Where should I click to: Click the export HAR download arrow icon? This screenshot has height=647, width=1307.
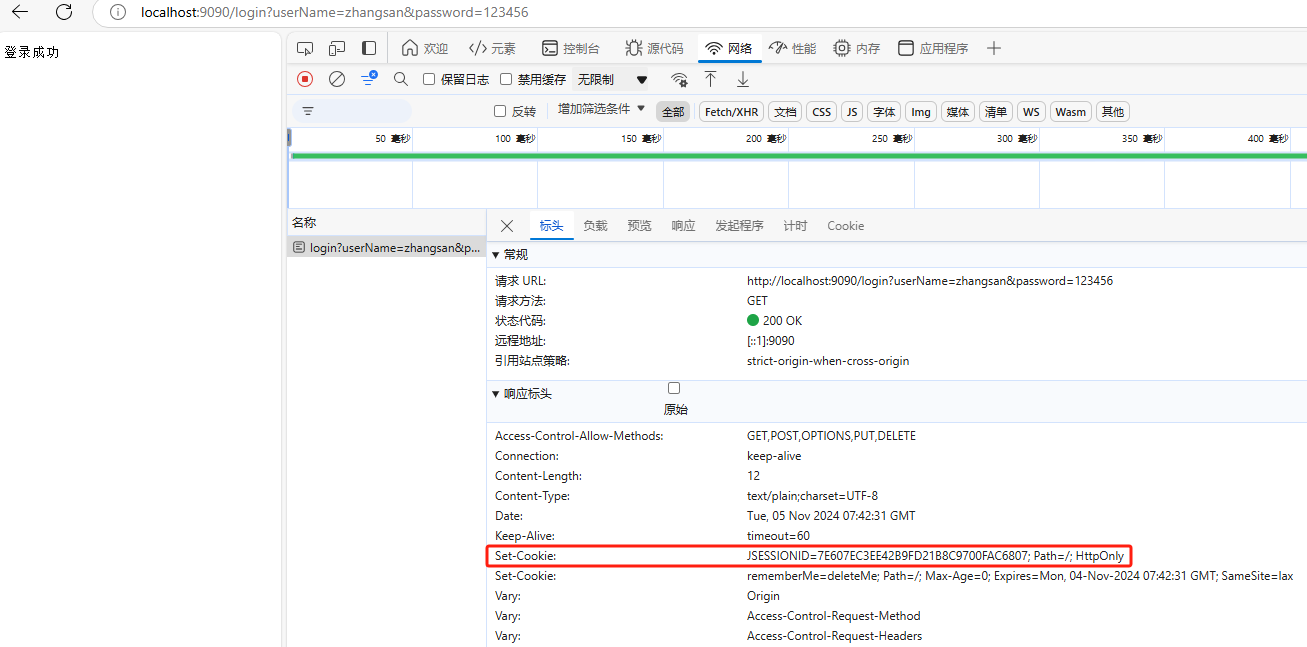[743, 79]
